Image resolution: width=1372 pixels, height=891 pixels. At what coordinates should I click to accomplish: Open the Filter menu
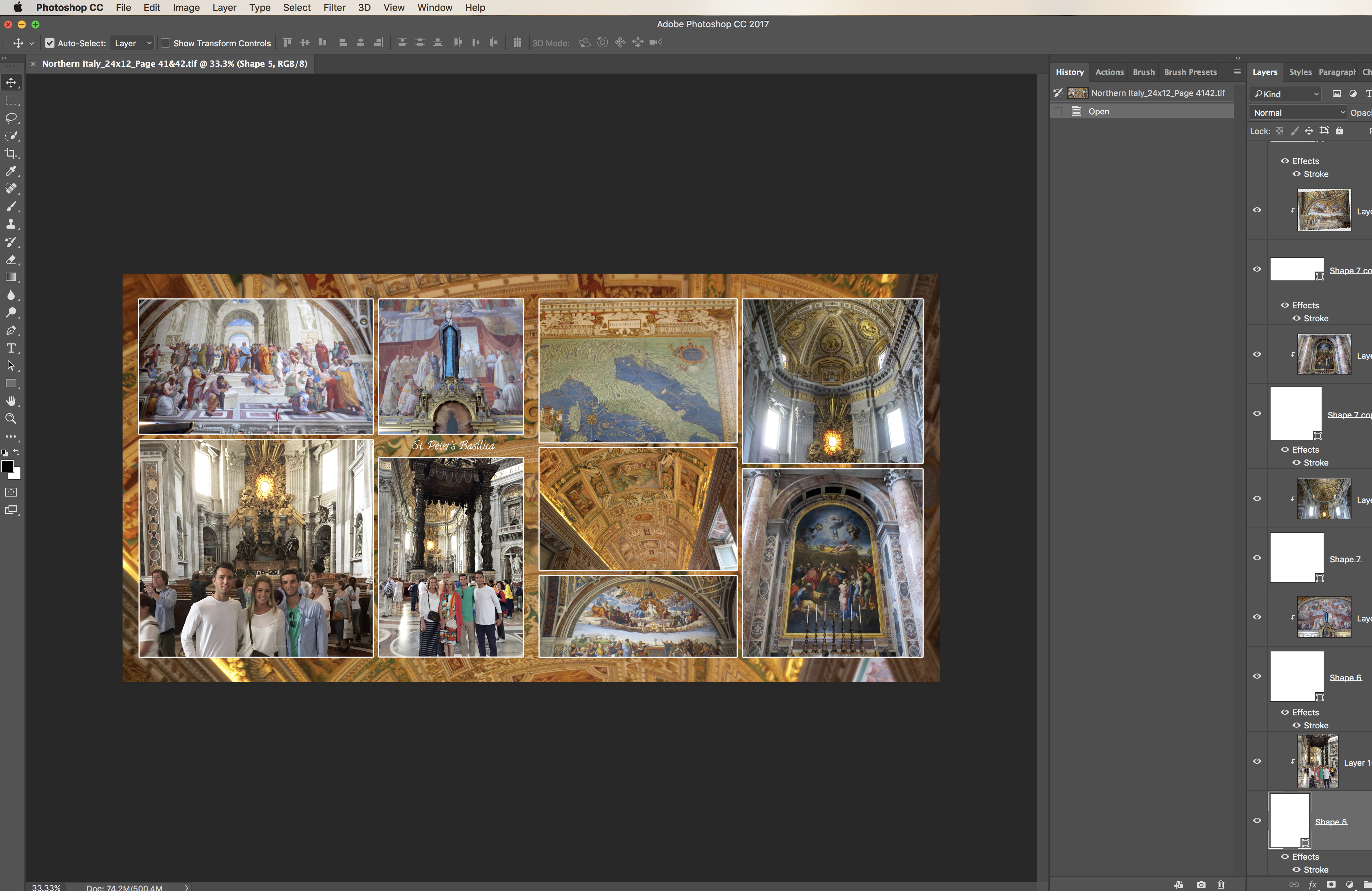(x=334, y=7)
